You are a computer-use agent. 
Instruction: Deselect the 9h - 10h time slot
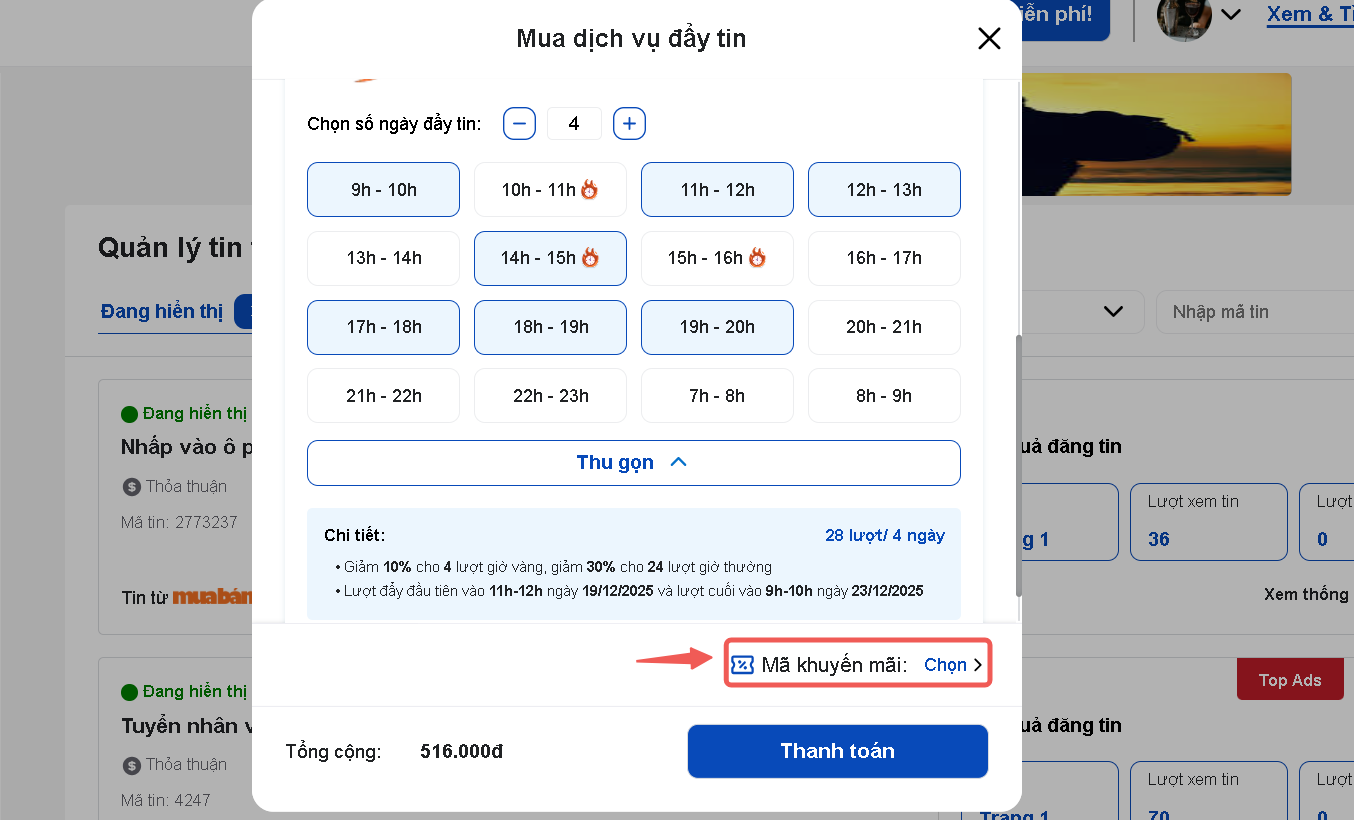[383, 190]
